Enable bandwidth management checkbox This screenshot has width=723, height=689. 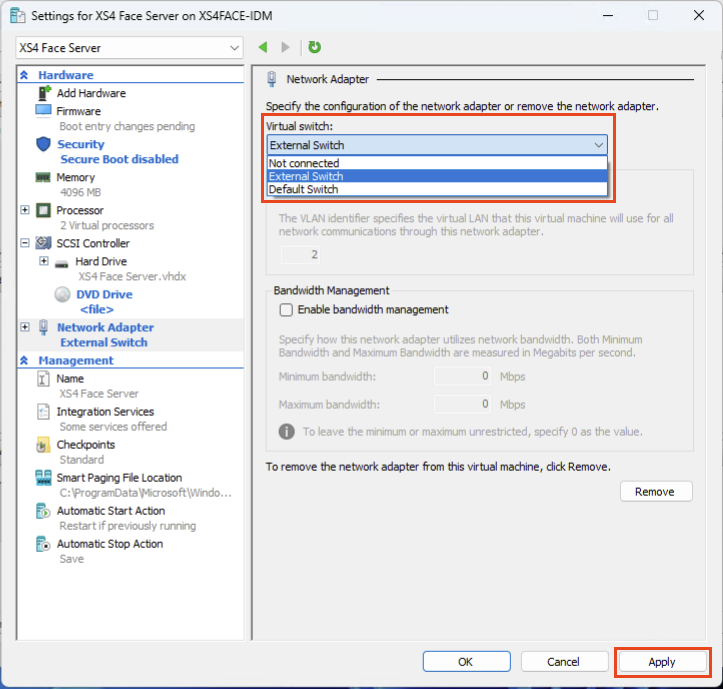(286, 309)
